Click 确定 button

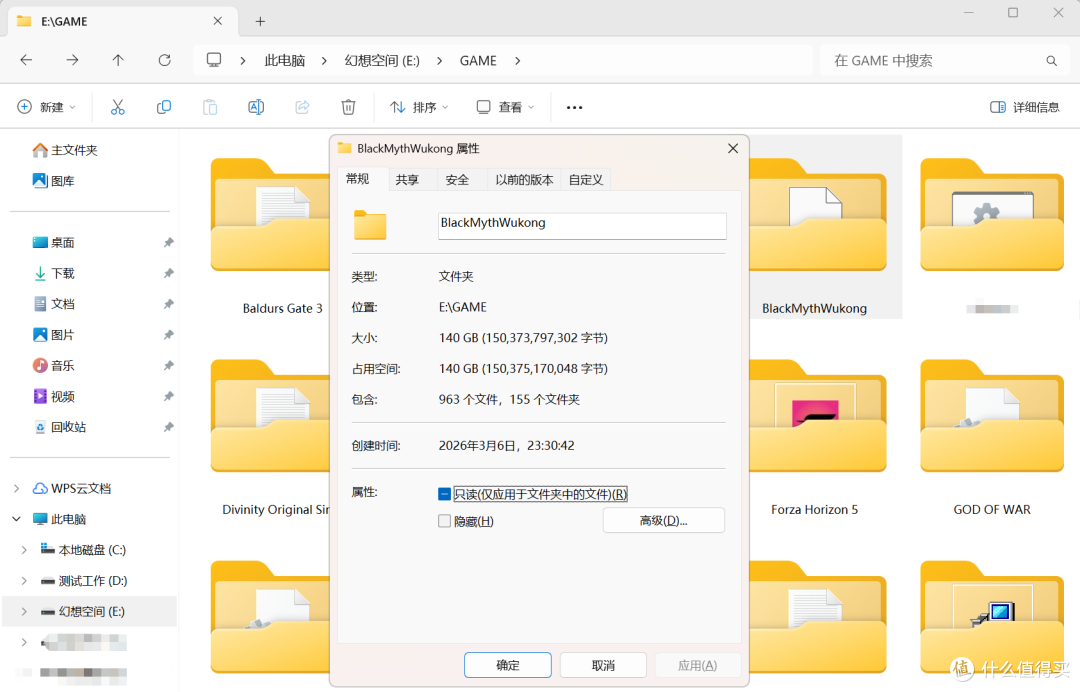508,665
